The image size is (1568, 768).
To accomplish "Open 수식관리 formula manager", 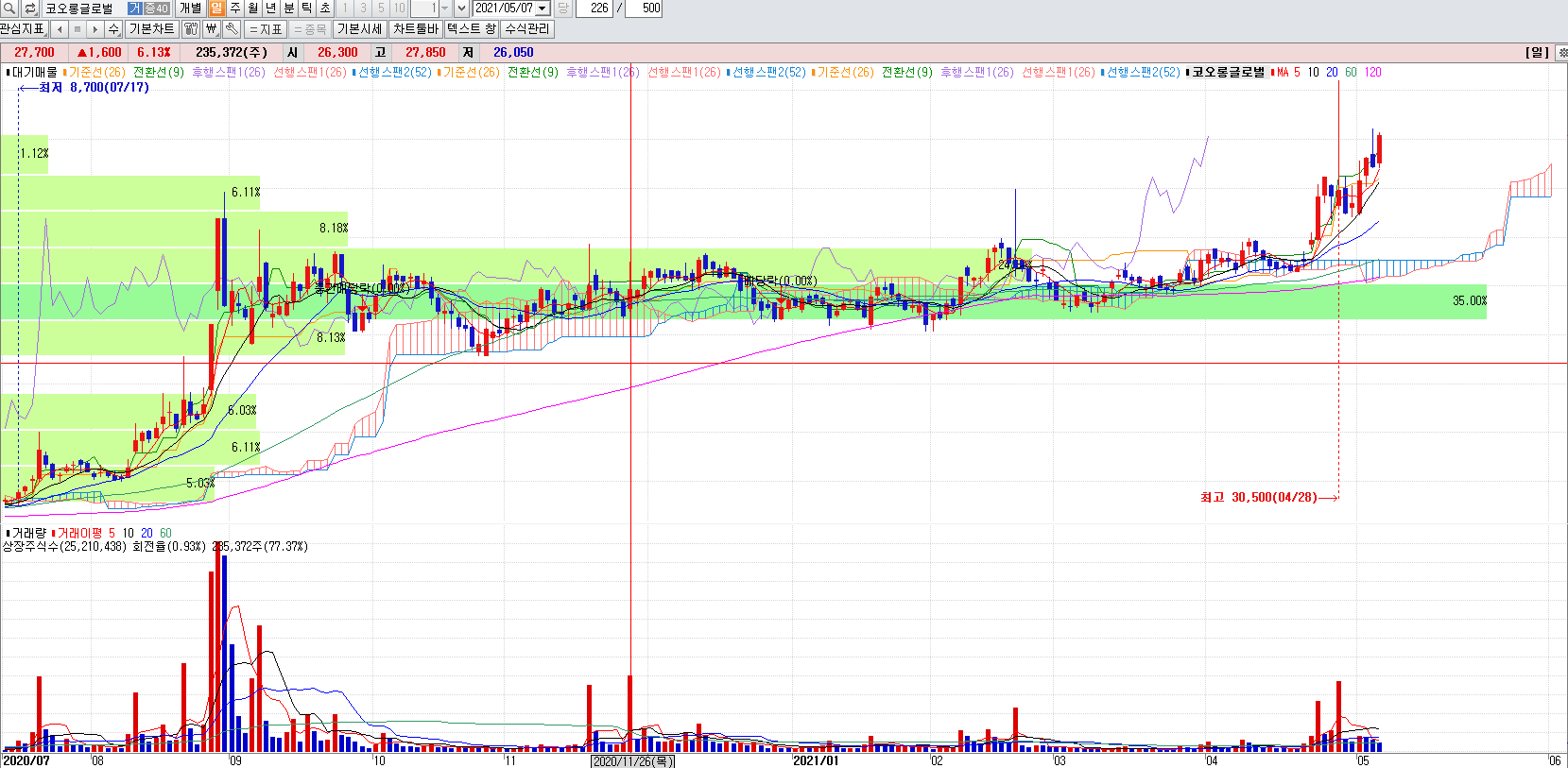I will 527,29.
